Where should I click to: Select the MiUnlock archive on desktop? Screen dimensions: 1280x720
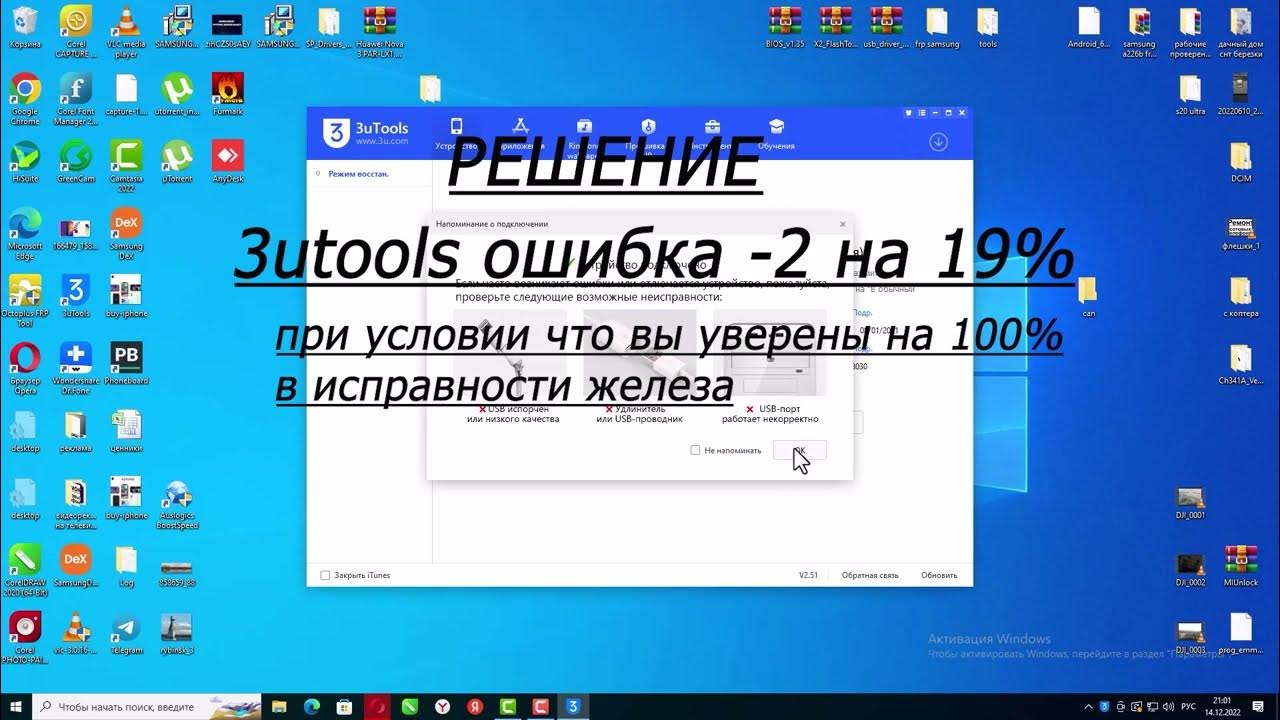pyautogui.click(x=1241, y=565)
